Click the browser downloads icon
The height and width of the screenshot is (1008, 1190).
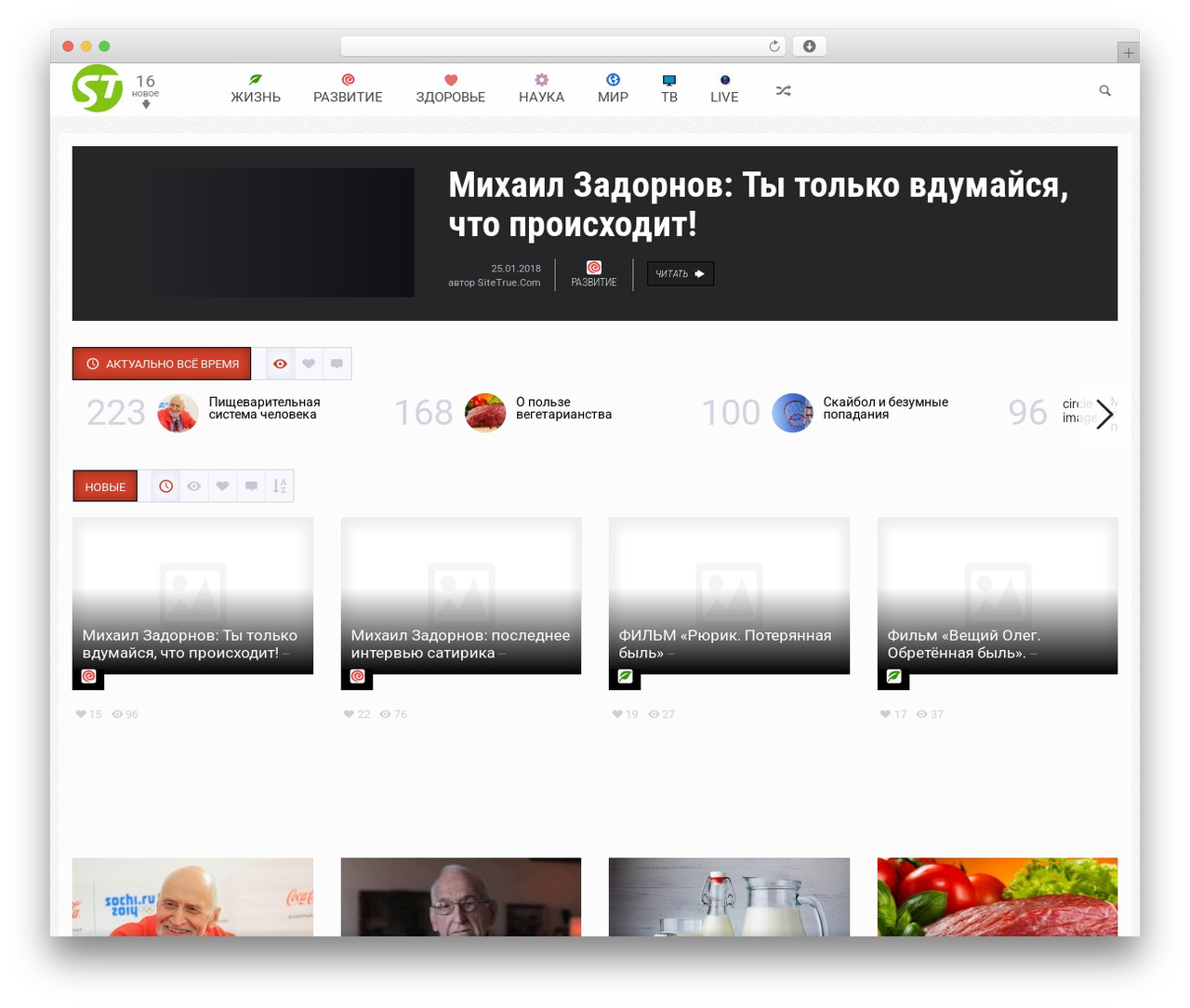[810, 46]
